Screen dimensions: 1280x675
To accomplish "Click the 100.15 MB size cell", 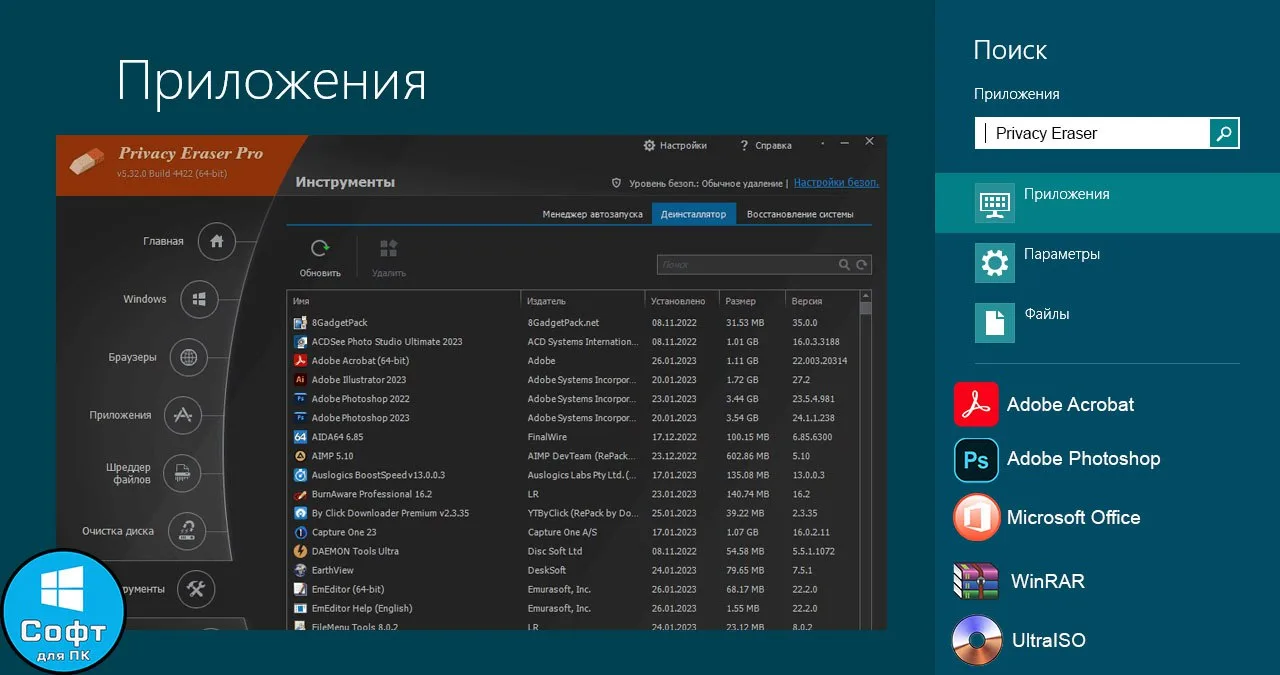I will pos(747,437).
